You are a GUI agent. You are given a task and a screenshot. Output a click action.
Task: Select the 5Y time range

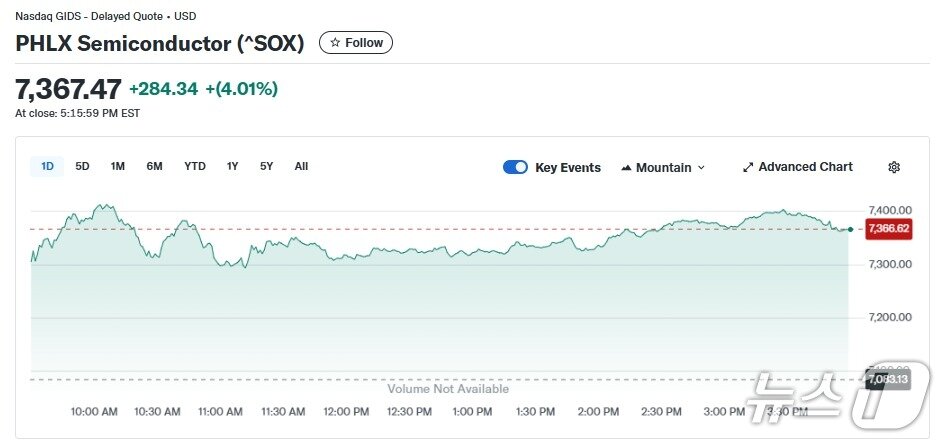(266, 166)
